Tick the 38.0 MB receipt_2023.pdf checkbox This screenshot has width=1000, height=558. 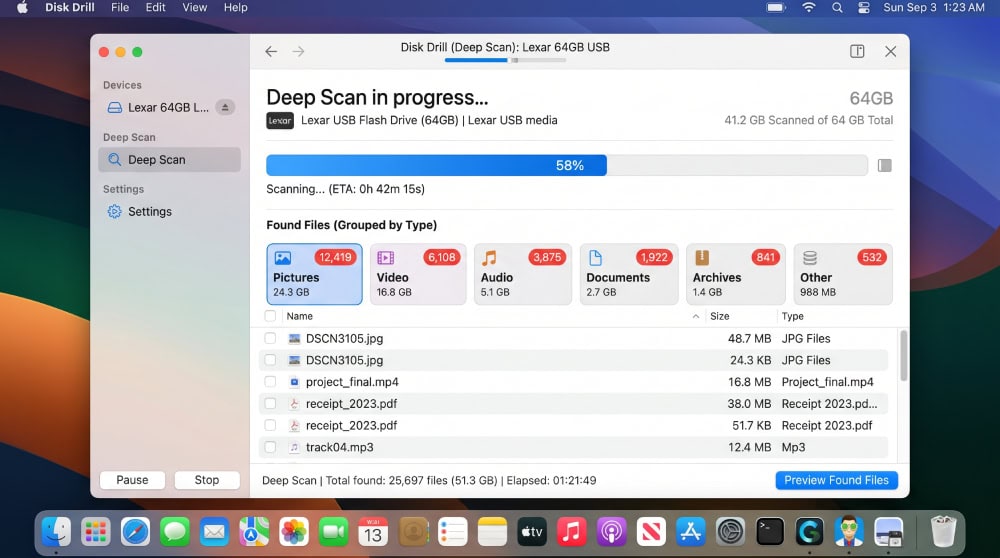270,404
